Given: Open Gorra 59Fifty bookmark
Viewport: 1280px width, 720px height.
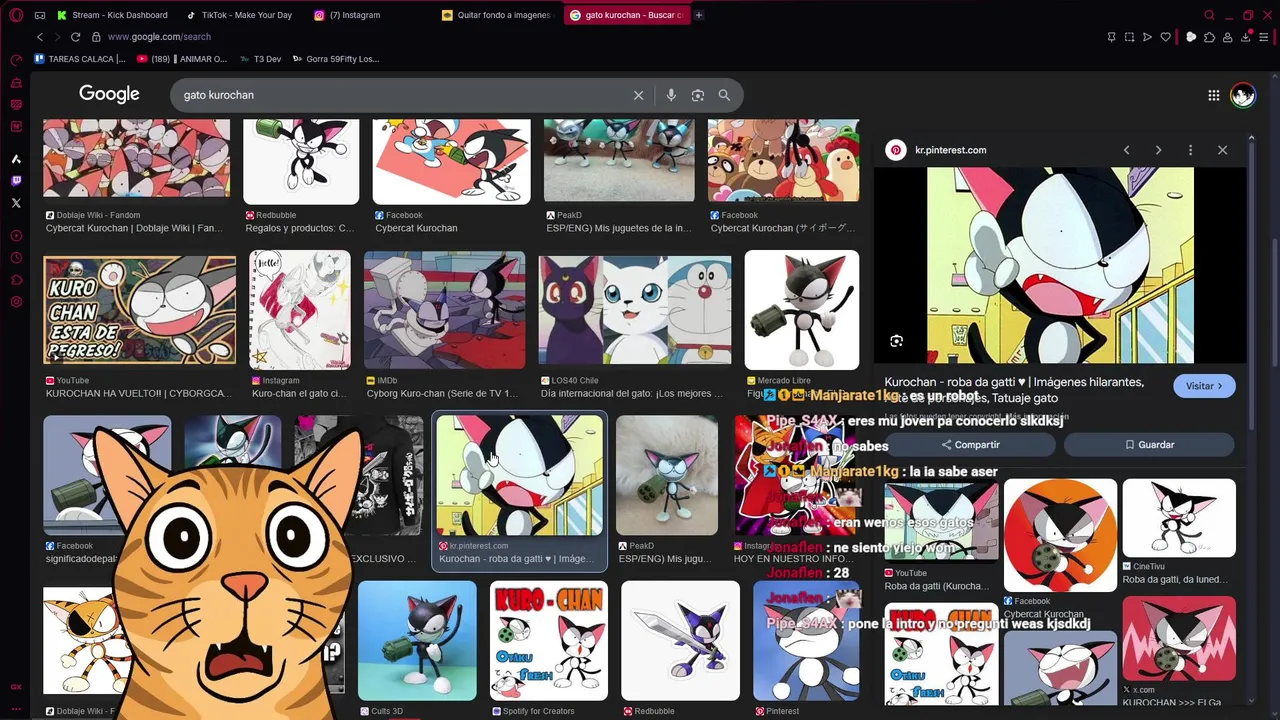Looking at the screenshot, I should coord(336,59).
